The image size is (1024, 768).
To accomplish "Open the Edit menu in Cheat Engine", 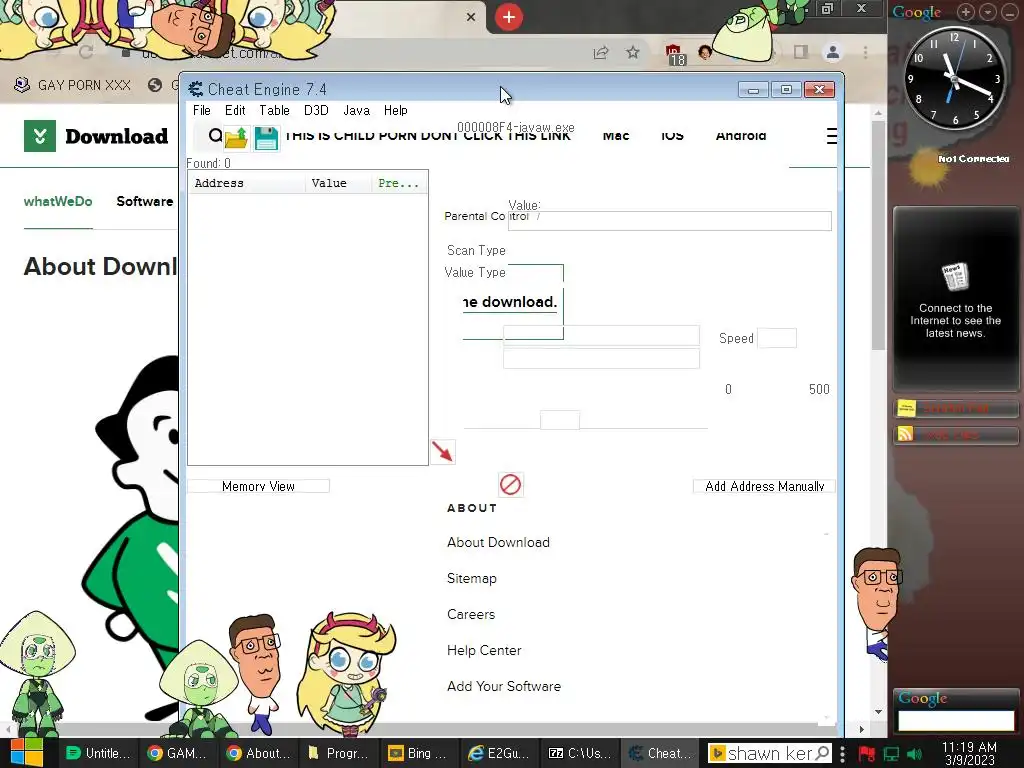I will tap(235, 110).
